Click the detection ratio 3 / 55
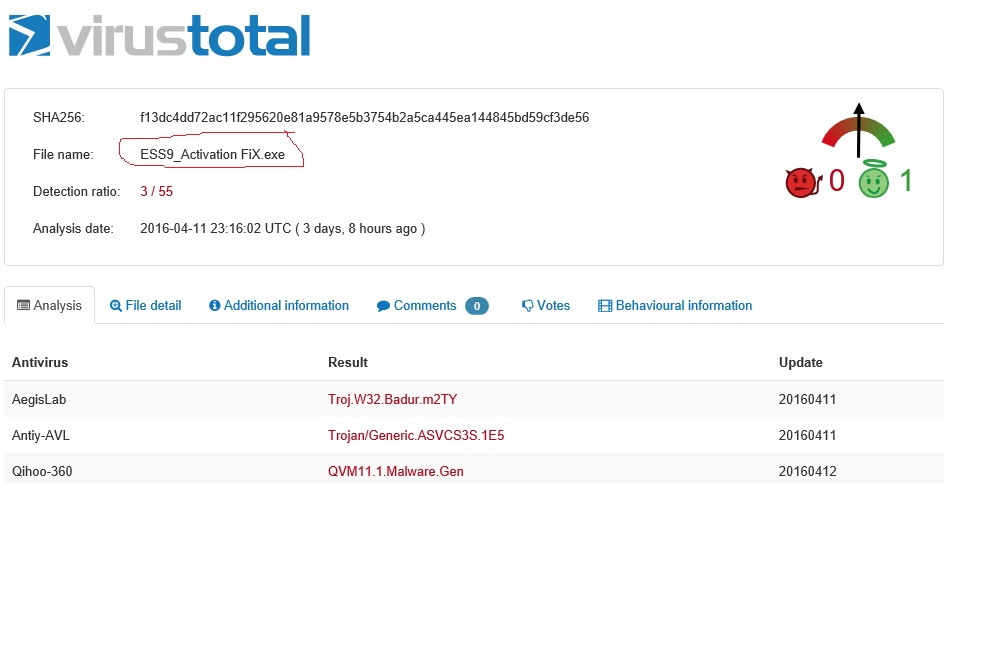985x667 pixels. pyautogui.click(x=156, y=192)
